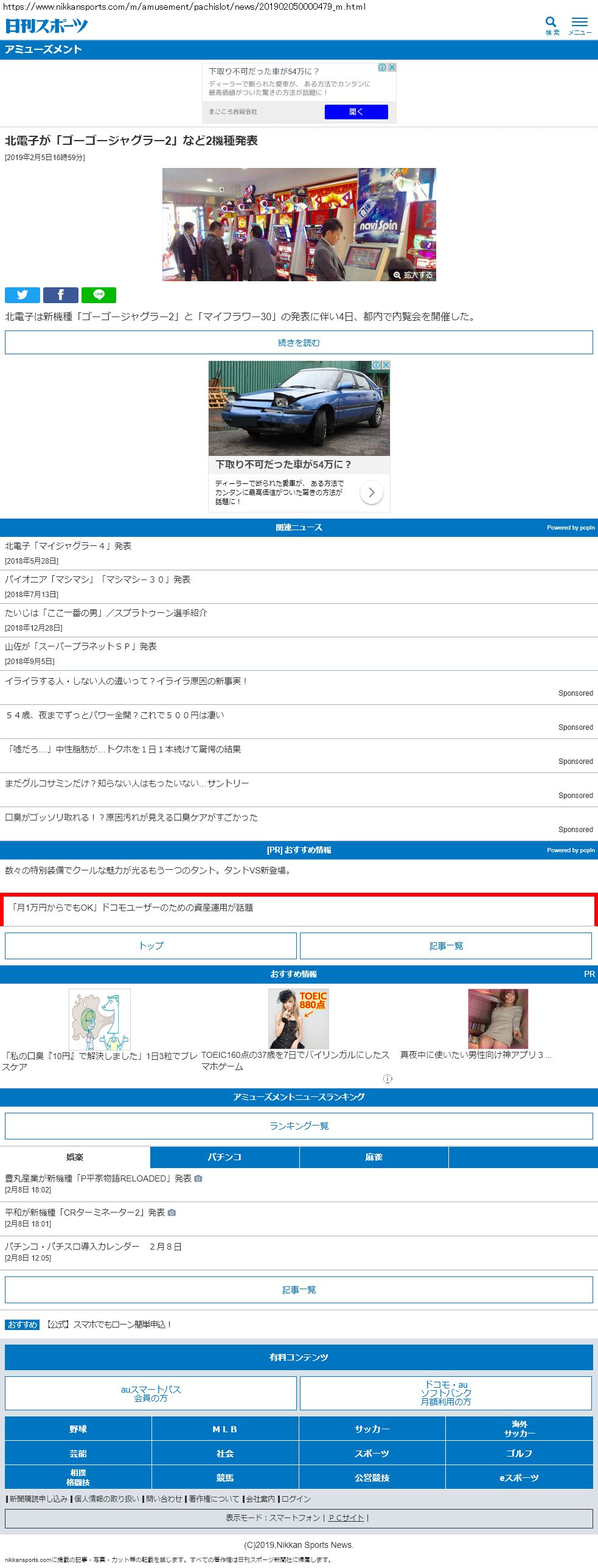Click the ad info icon below recommendations
The height and width of the screenshot is (1568, 598).
tap(388, 1079)
